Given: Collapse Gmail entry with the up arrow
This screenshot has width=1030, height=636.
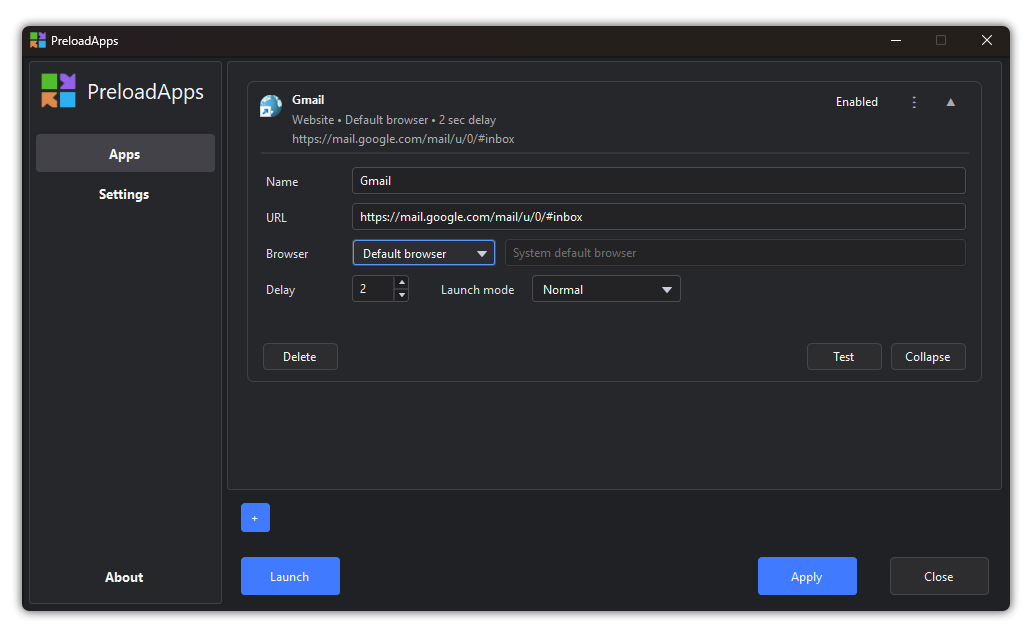Looking at the screenshot, I should point(951,102).
